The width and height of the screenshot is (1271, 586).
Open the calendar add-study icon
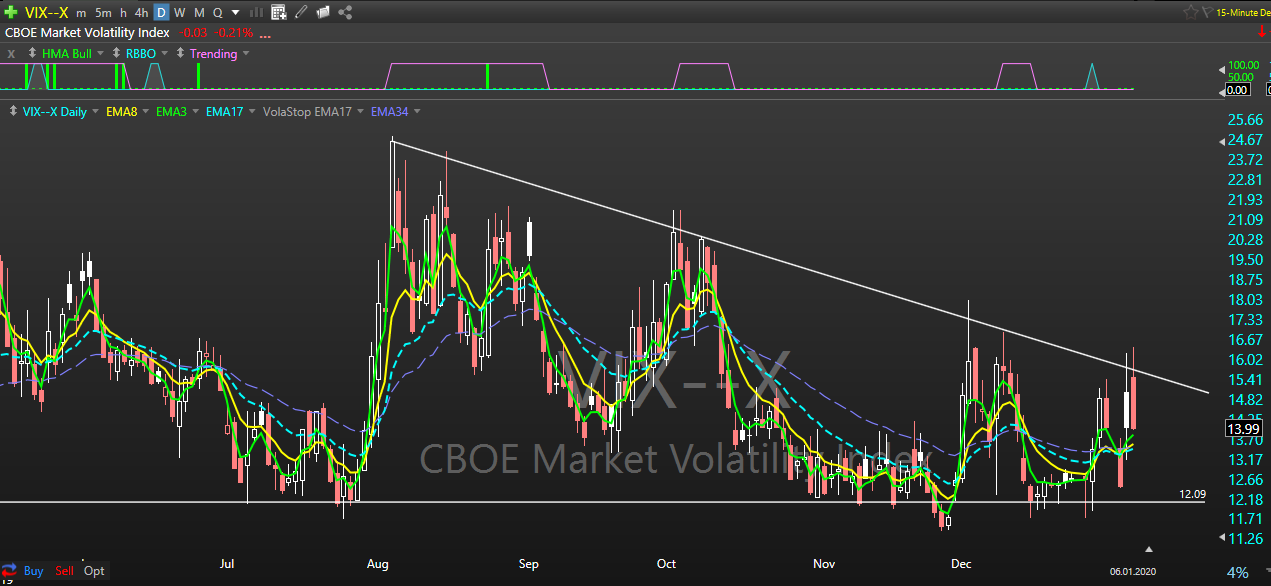[279, 13]
